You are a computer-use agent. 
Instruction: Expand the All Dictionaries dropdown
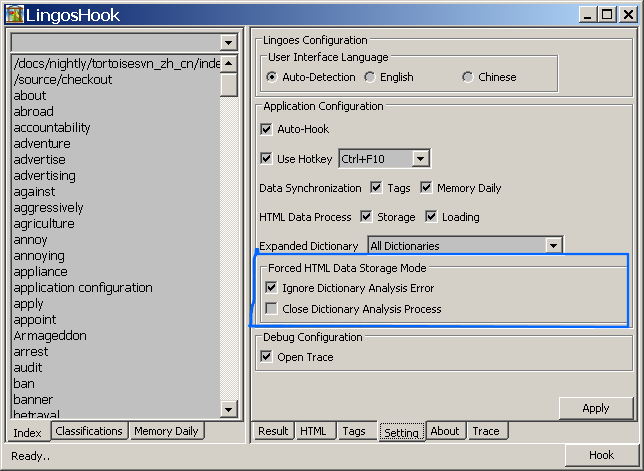[x=553, y=246]
